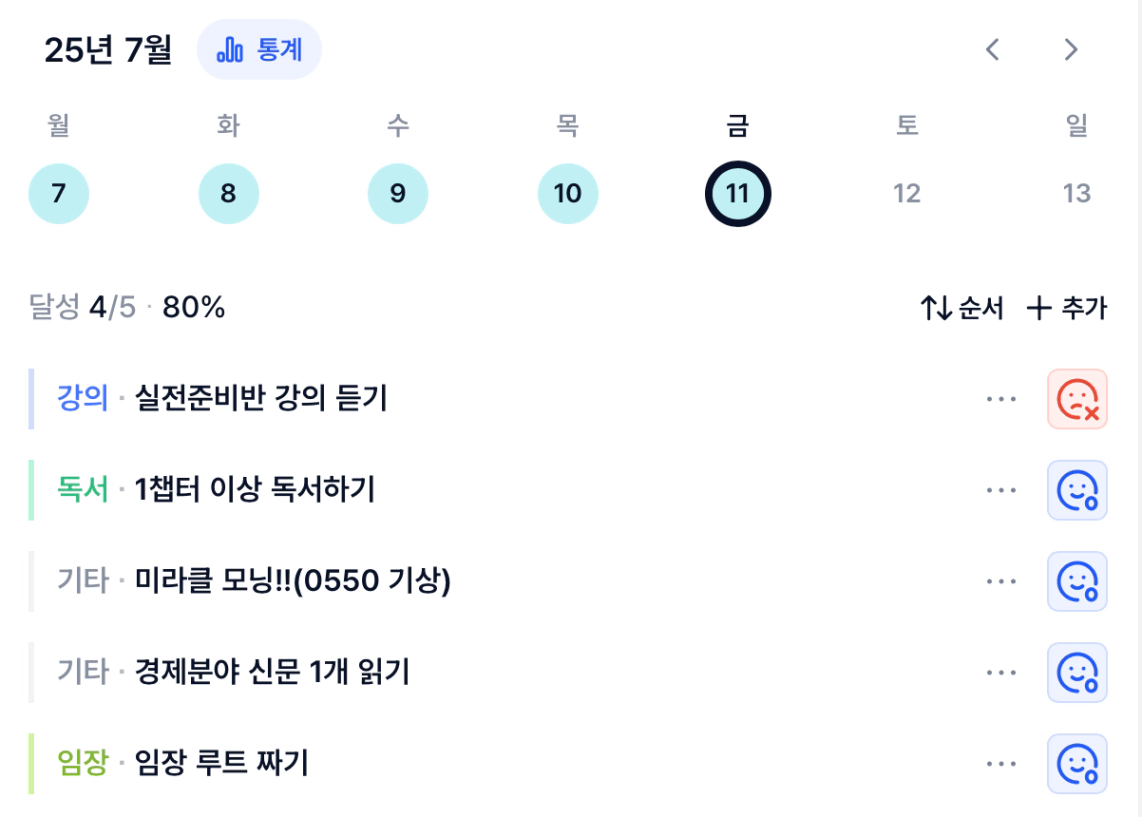Open the 통계 statistics button

point(259,50)
